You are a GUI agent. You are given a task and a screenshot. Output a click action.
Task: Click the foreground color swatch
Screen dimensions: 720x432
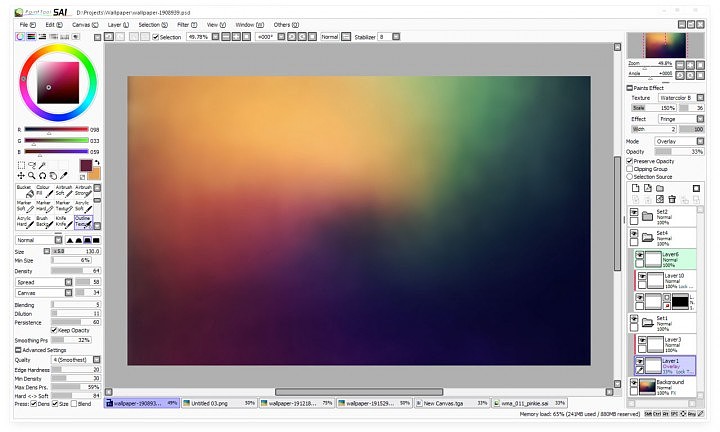tap(86, 164)
